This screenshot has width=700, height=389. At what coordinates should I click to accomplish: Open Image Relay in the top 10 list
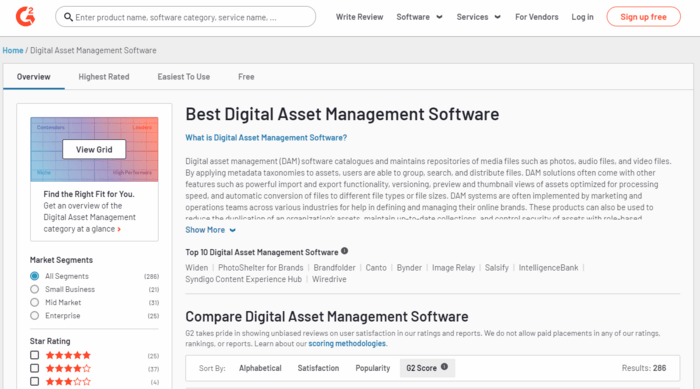pyautogui.click(x=453, y=268)
